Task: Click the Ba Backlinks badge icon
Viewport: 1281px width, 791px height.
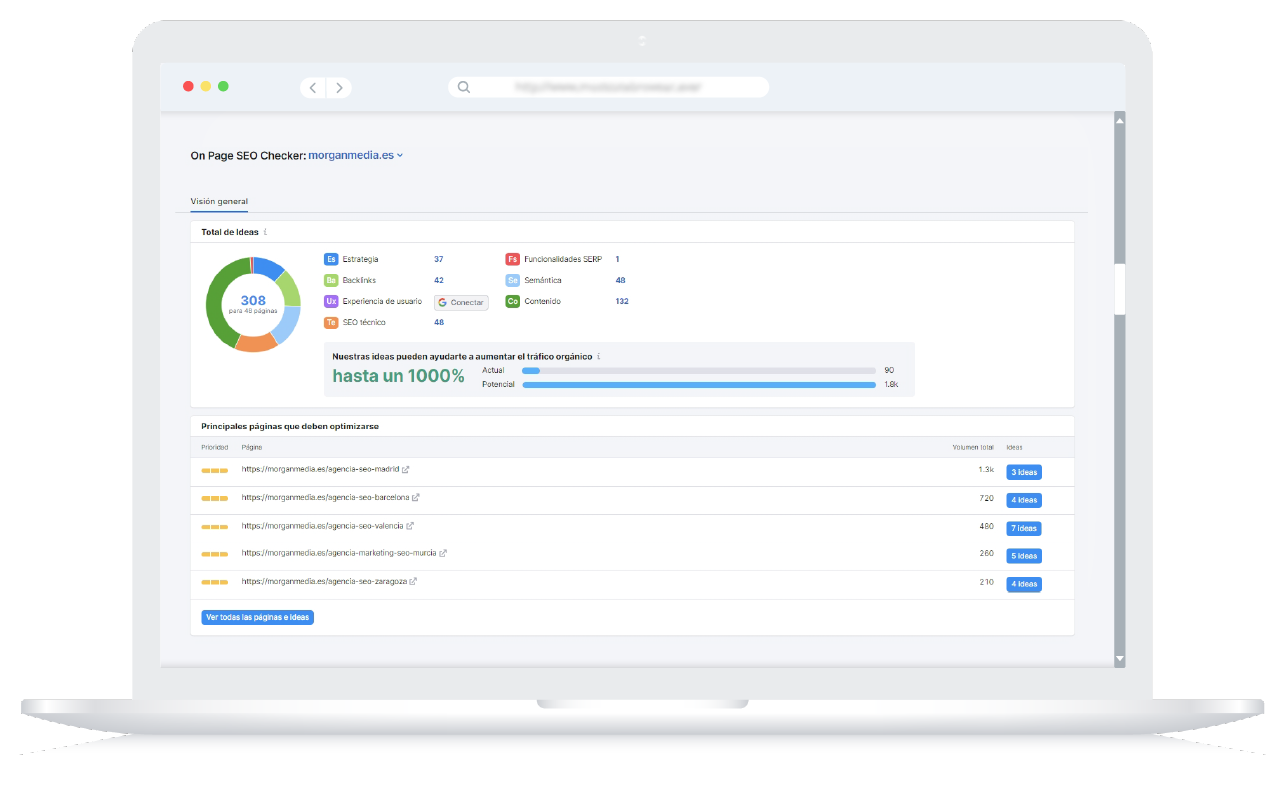Action: point(331,280)
